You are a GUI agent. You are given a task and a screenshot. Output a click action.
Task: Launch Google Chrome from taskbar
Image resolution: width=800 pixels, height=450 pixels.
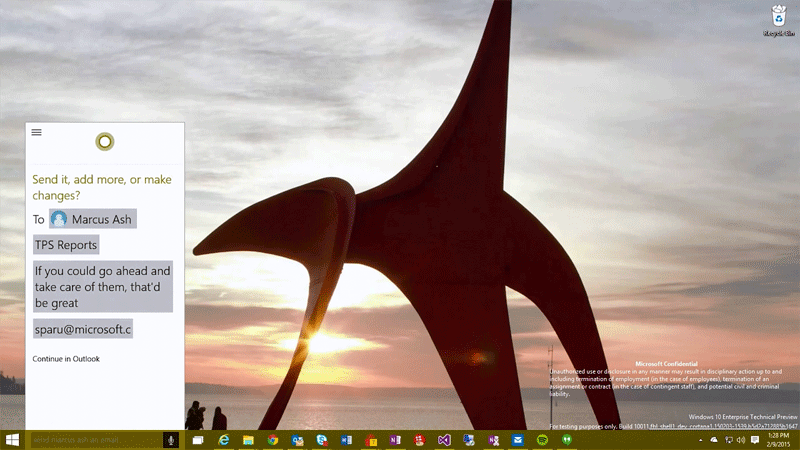(272, 440)
